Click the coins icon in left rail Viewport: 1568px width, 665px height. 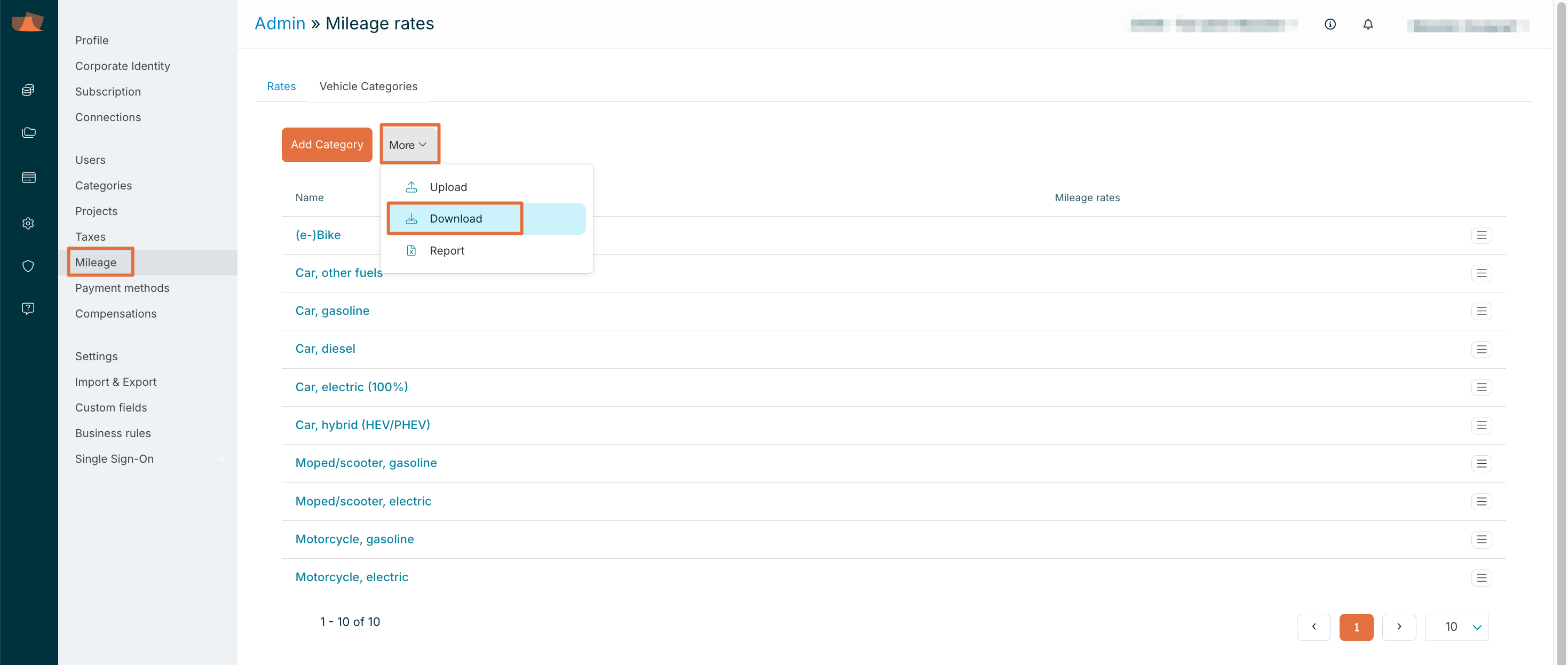[x=28, y=90]
